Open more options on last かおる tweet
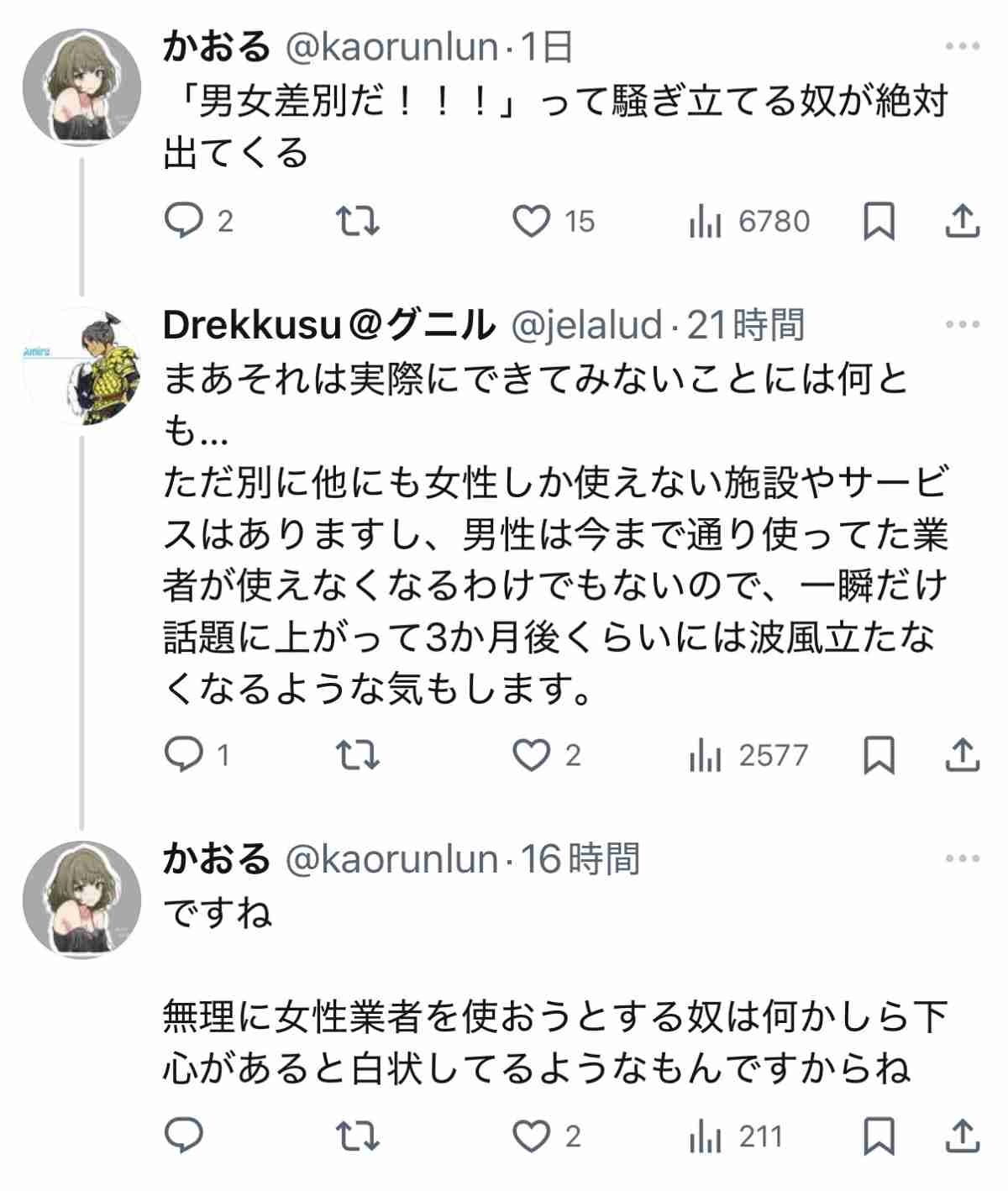This screenshot has height=1191, width=1008. click(x=963, y=858)
